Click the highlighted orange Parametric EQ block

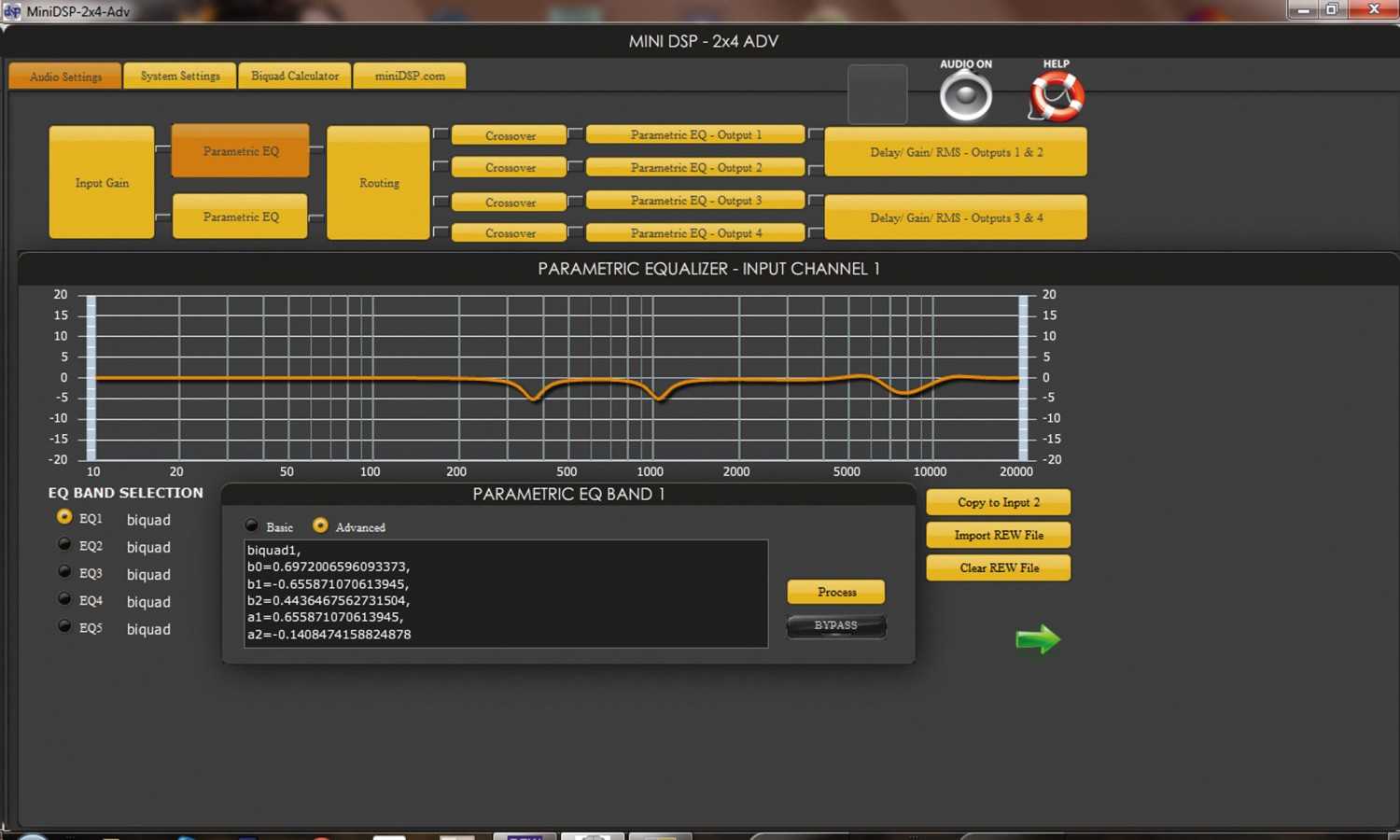pos(241,150)
